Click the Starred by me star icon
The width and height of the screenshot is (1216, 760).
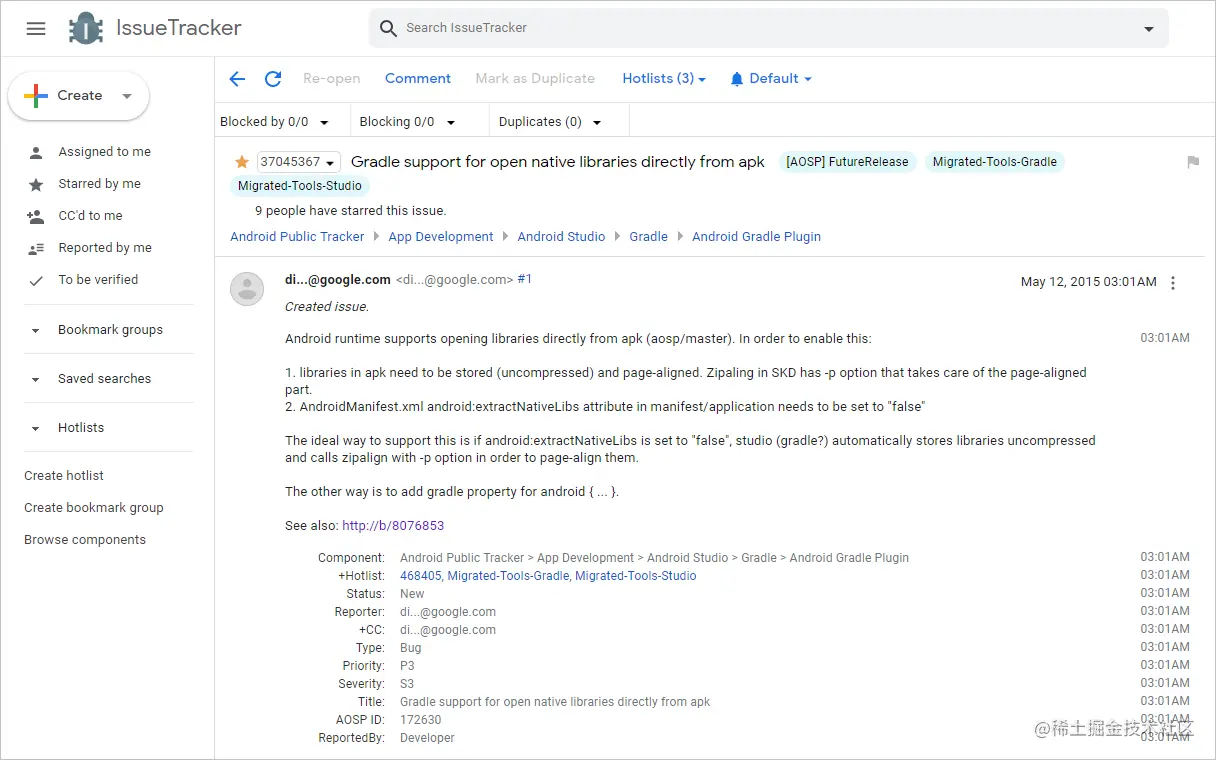tap(36, 185)
